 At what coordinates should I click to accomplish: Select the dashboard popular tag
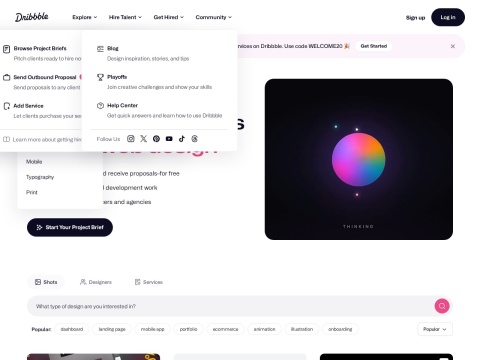(72, 329)
